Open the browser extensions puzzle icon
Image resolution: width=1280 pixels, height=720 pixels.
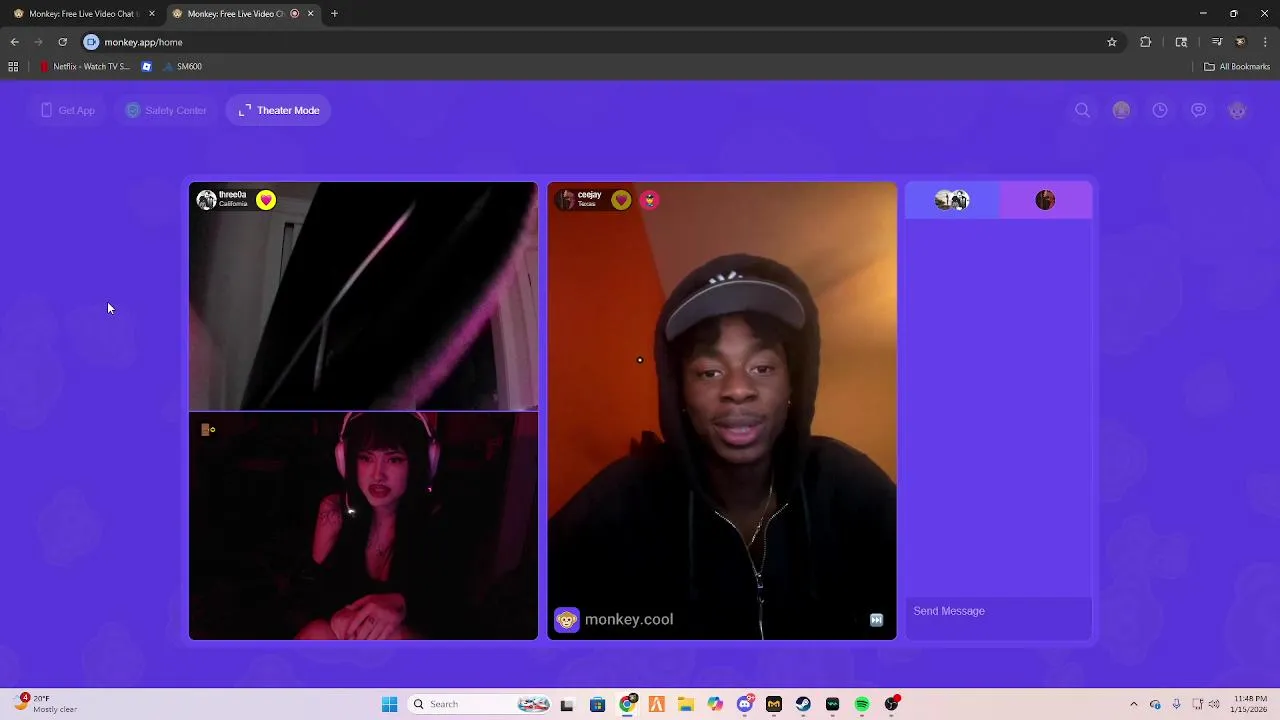(1146, 42)
